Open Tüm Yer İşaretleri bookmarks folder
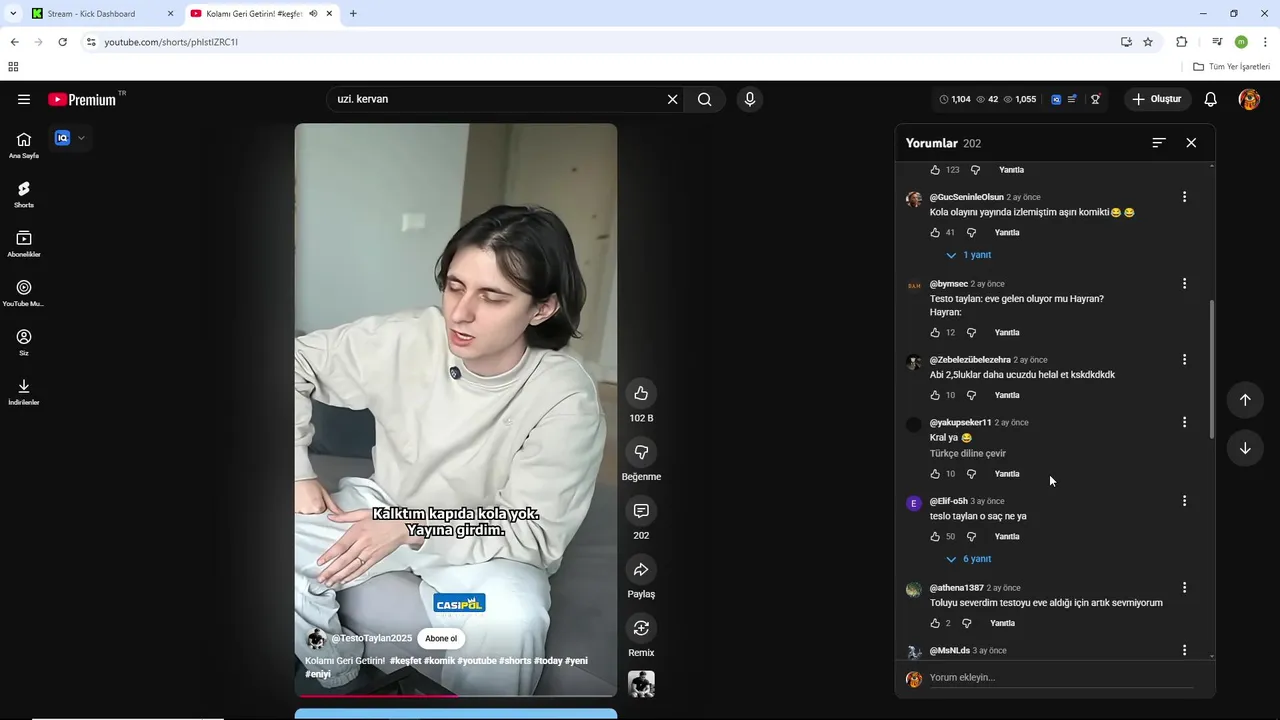1280x720 pixels. coord(1232,67)
